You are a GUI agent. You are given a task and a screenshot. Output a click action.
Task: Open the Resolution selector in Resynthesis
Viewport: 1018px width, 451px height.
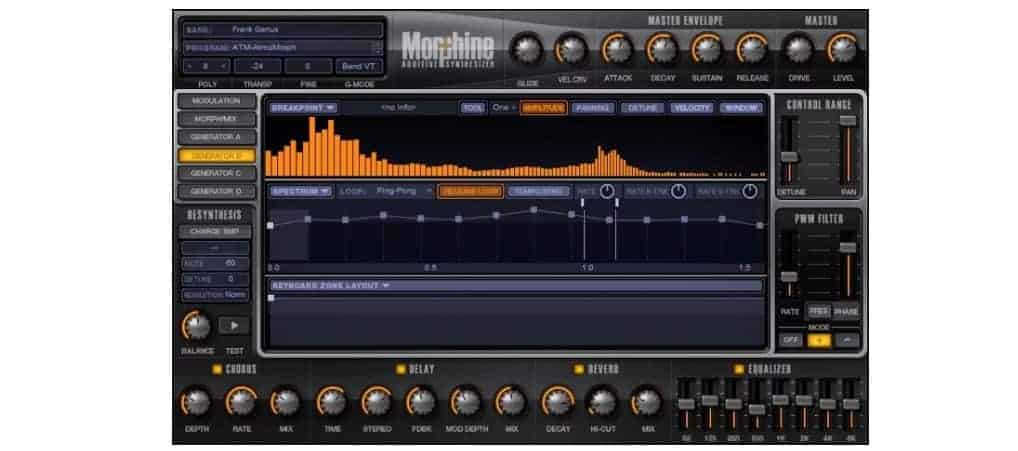pyautogui.click(x=215, y=295)
